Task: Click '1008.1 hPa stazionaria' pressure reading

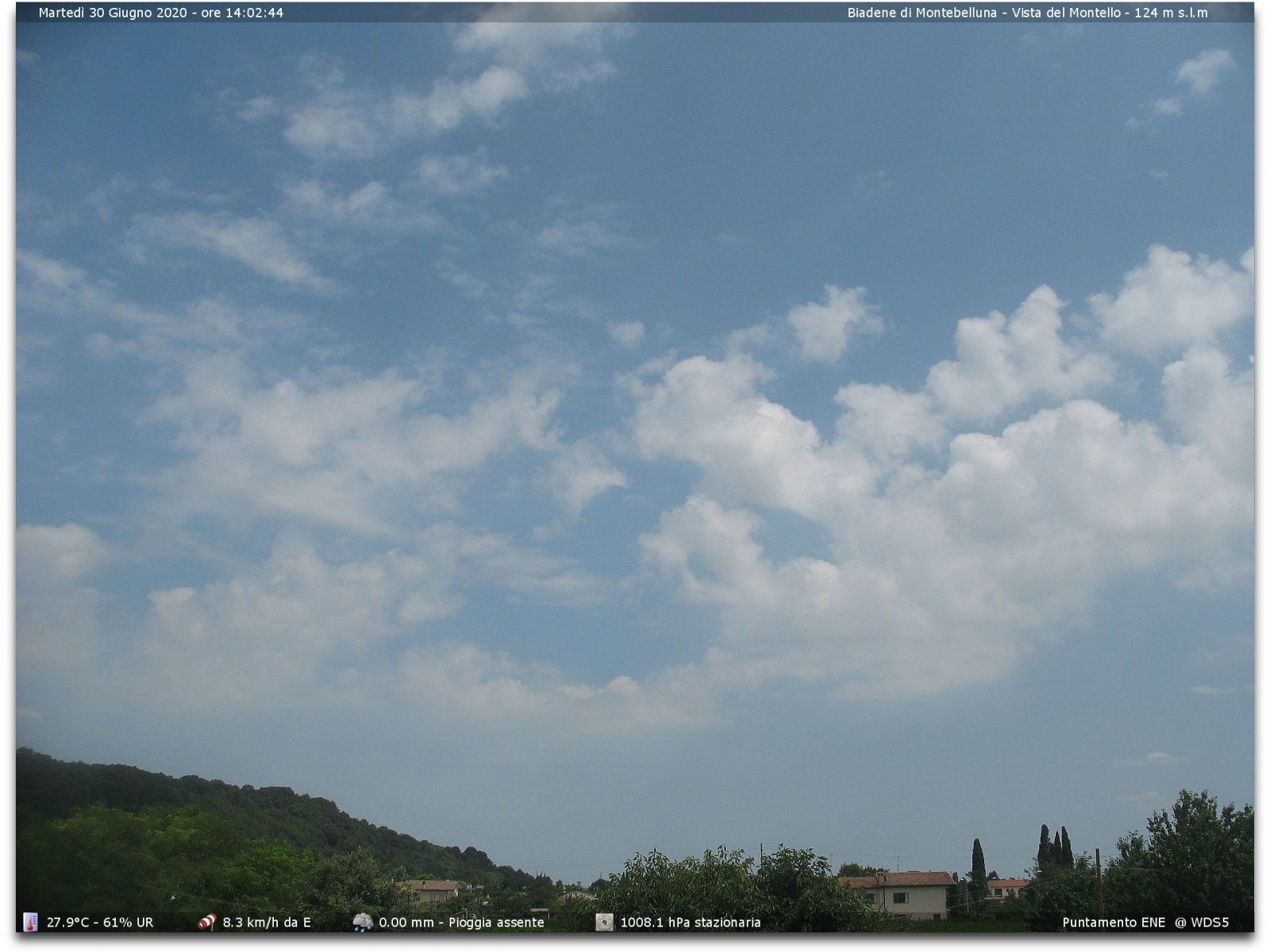Action: 691,923
